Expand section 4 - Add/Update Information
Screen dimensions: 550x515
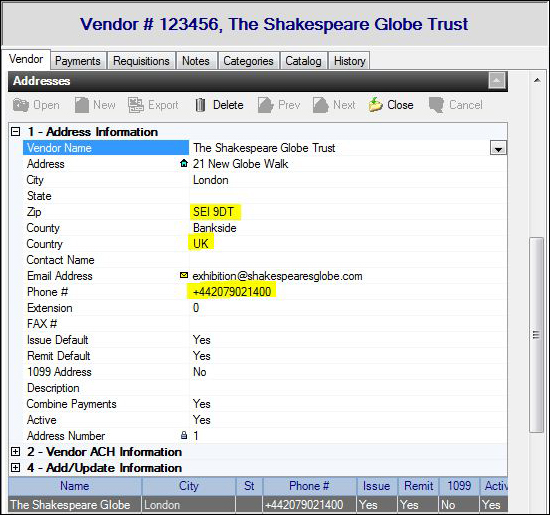pyautogui.click(x=15, y=468)
